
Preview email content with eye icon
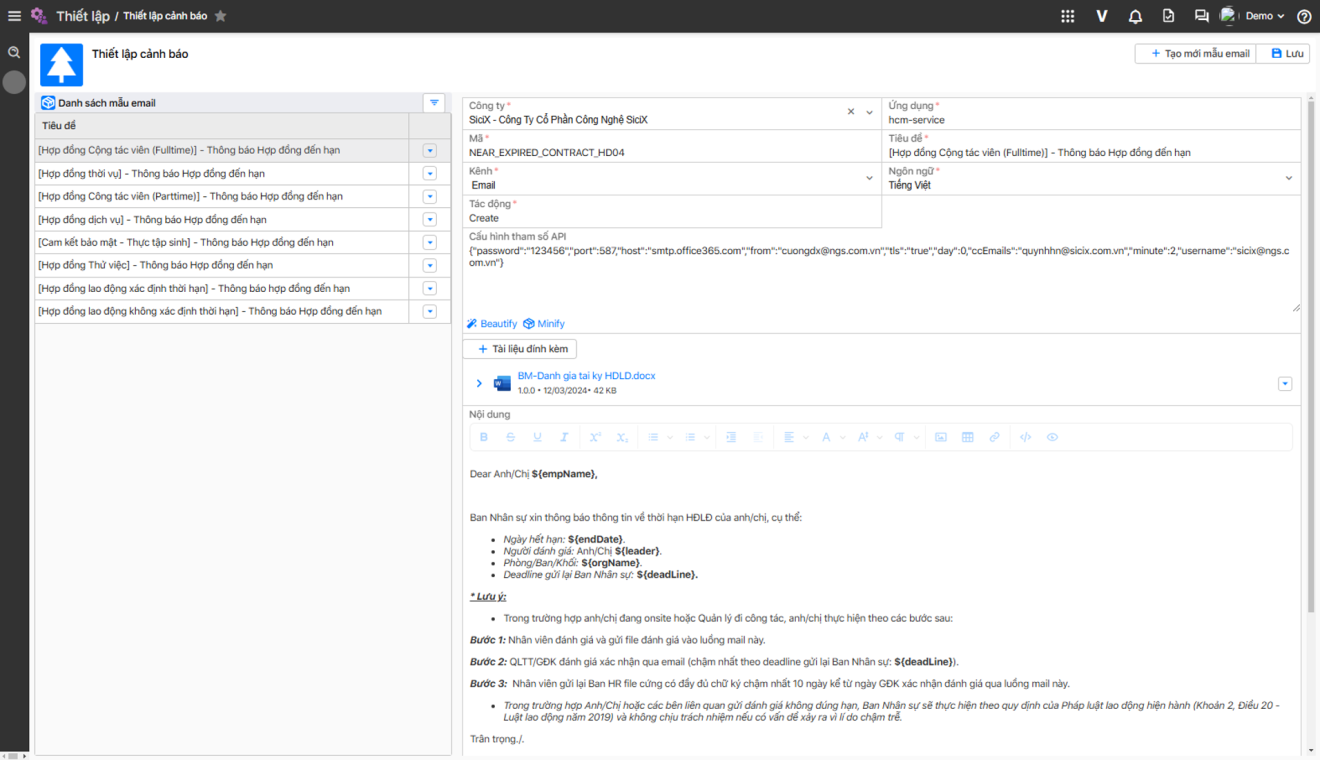[1052, 437]
